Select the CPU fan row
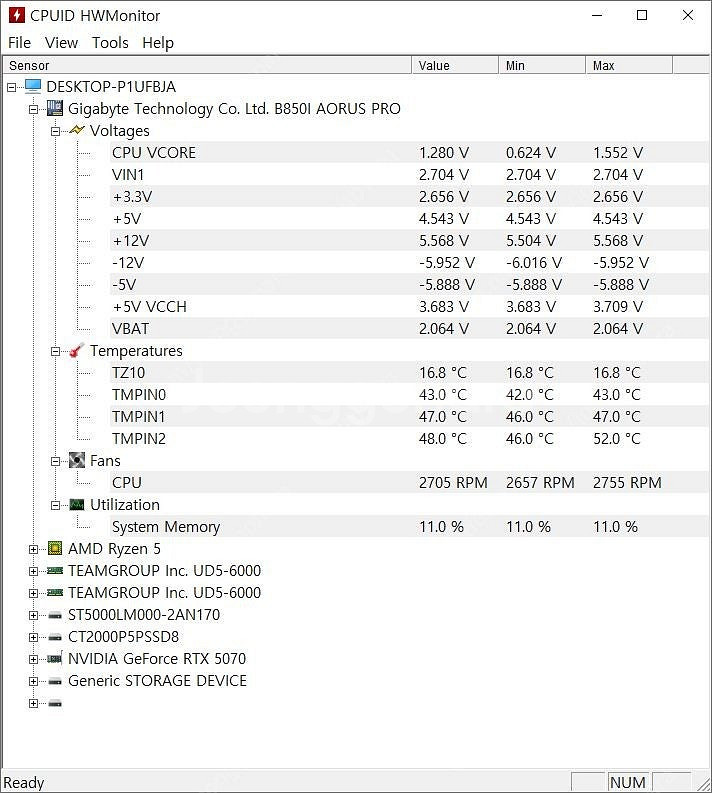Screen dimensions: 712x793 (409, 482)
